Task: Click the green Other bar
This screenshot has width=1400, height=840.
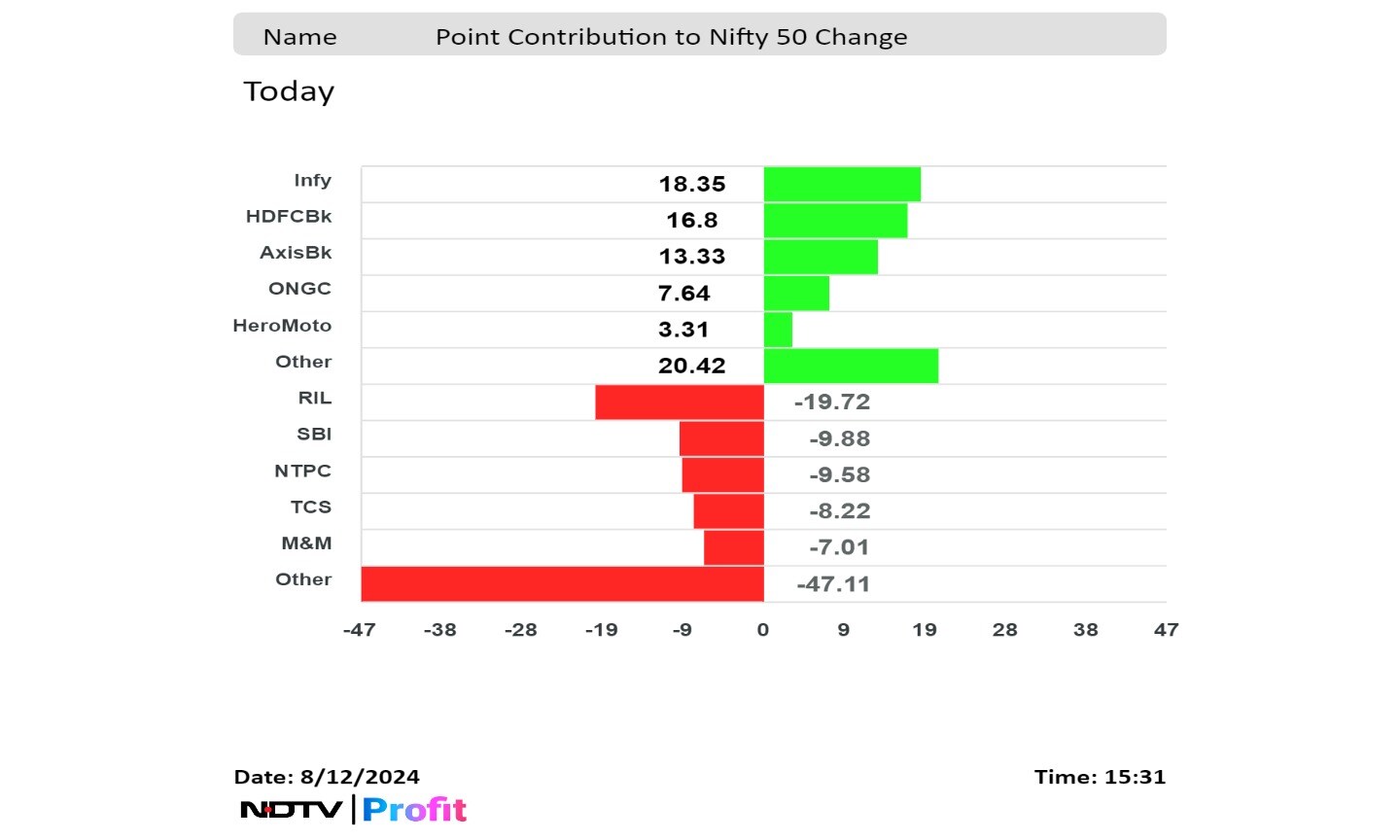Action: 851,366
